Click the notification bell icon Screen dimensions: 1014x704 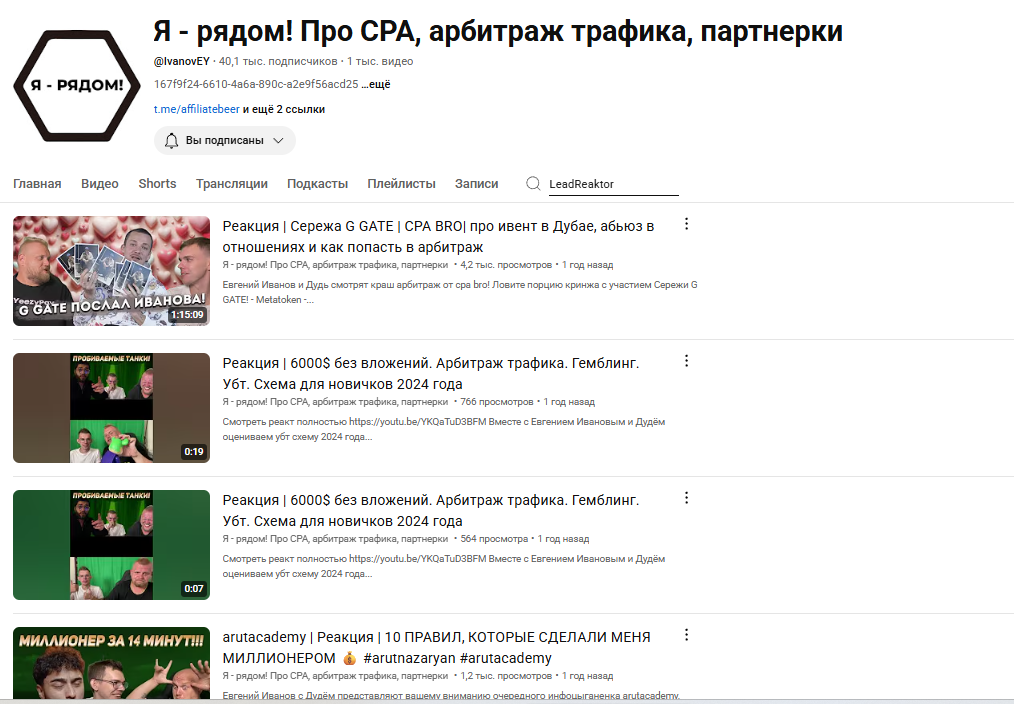171,140
